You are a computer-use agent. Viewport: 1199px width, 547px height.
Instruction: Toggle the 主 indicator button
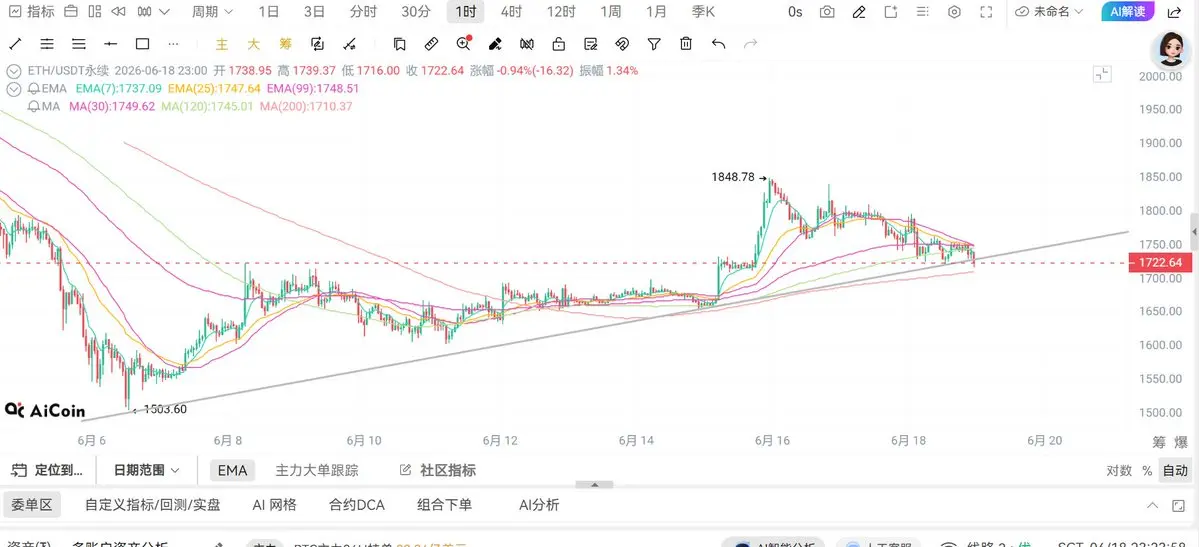pyautogui.click(x=222, y=44)
